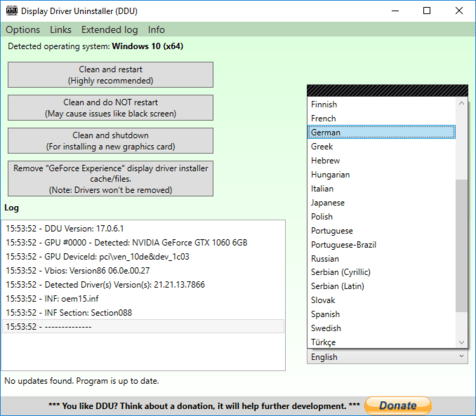The width and height of the screenshot is (476, 416).
Task: Select Hungarian language option
Action: point(381,174)
